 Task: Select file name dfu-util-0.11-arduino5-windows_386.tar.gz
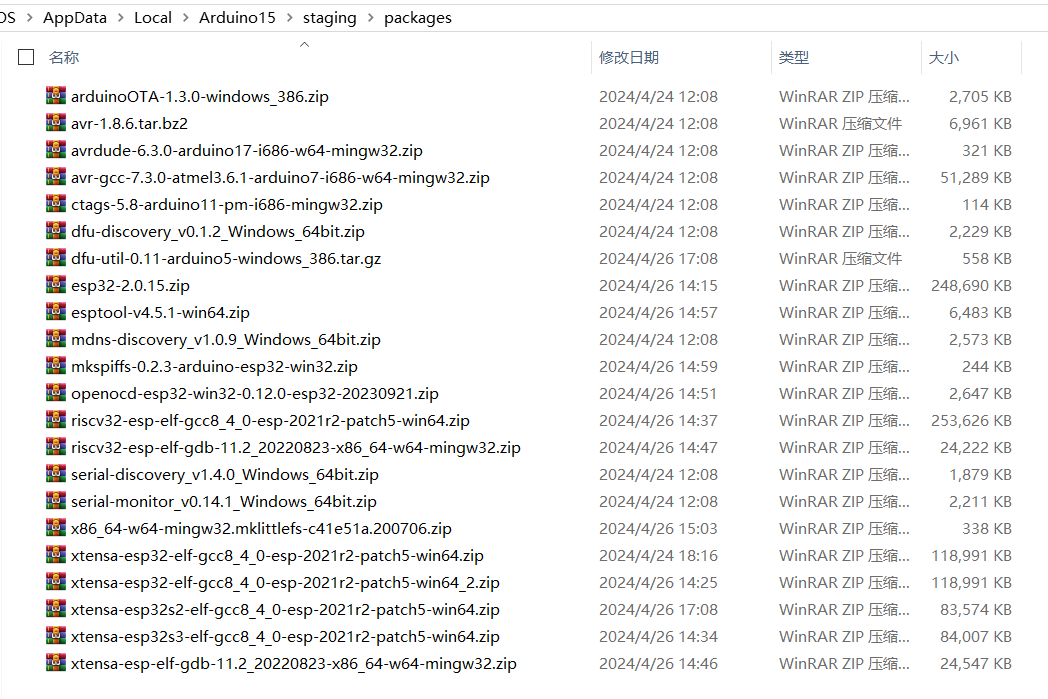(226, 259)
